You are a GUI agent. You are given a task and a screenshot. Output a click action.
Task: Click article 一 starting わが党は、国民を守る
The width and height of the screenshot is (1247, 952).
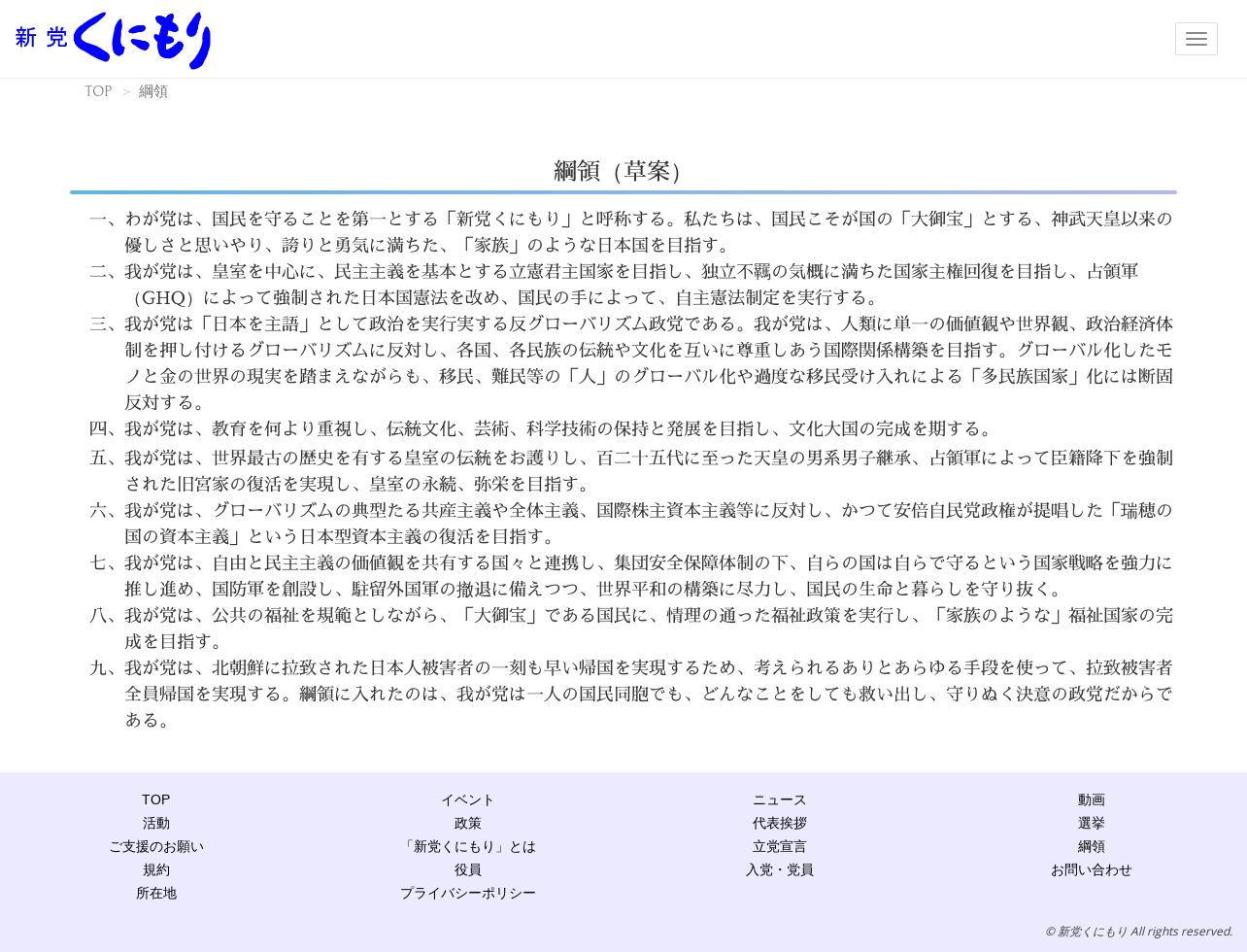point(631,231)
